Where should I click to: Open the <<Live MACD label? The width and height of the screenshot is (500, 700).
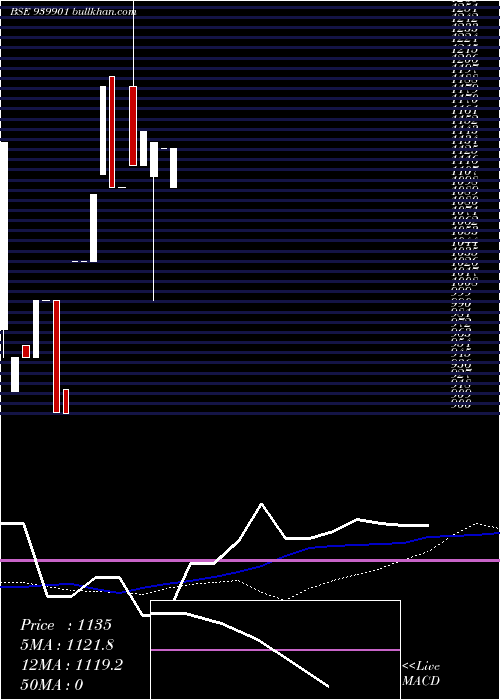point(421,673)
